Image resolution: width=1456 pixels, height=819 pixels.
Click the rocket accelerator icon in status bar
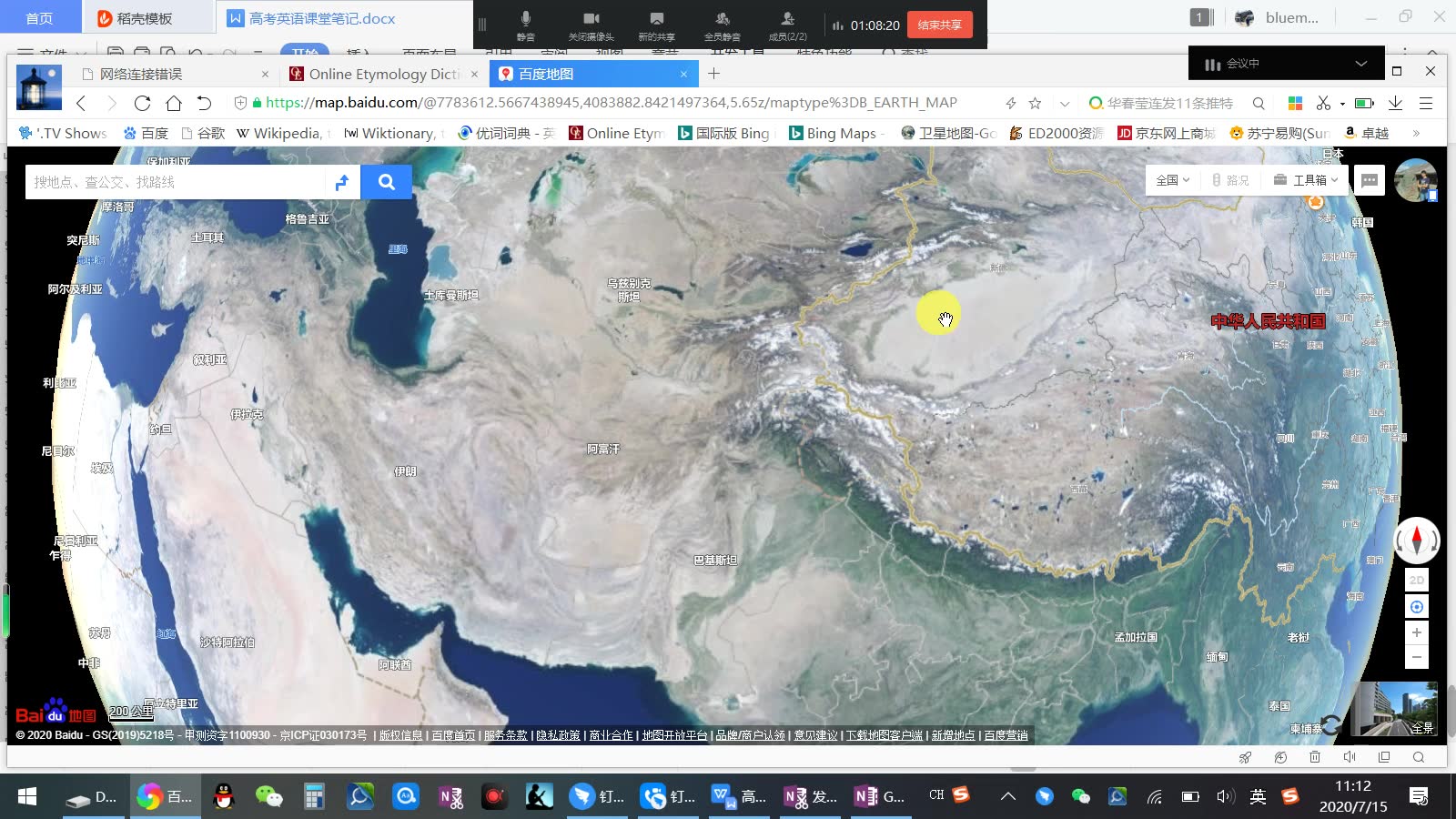coord(1246,757)
